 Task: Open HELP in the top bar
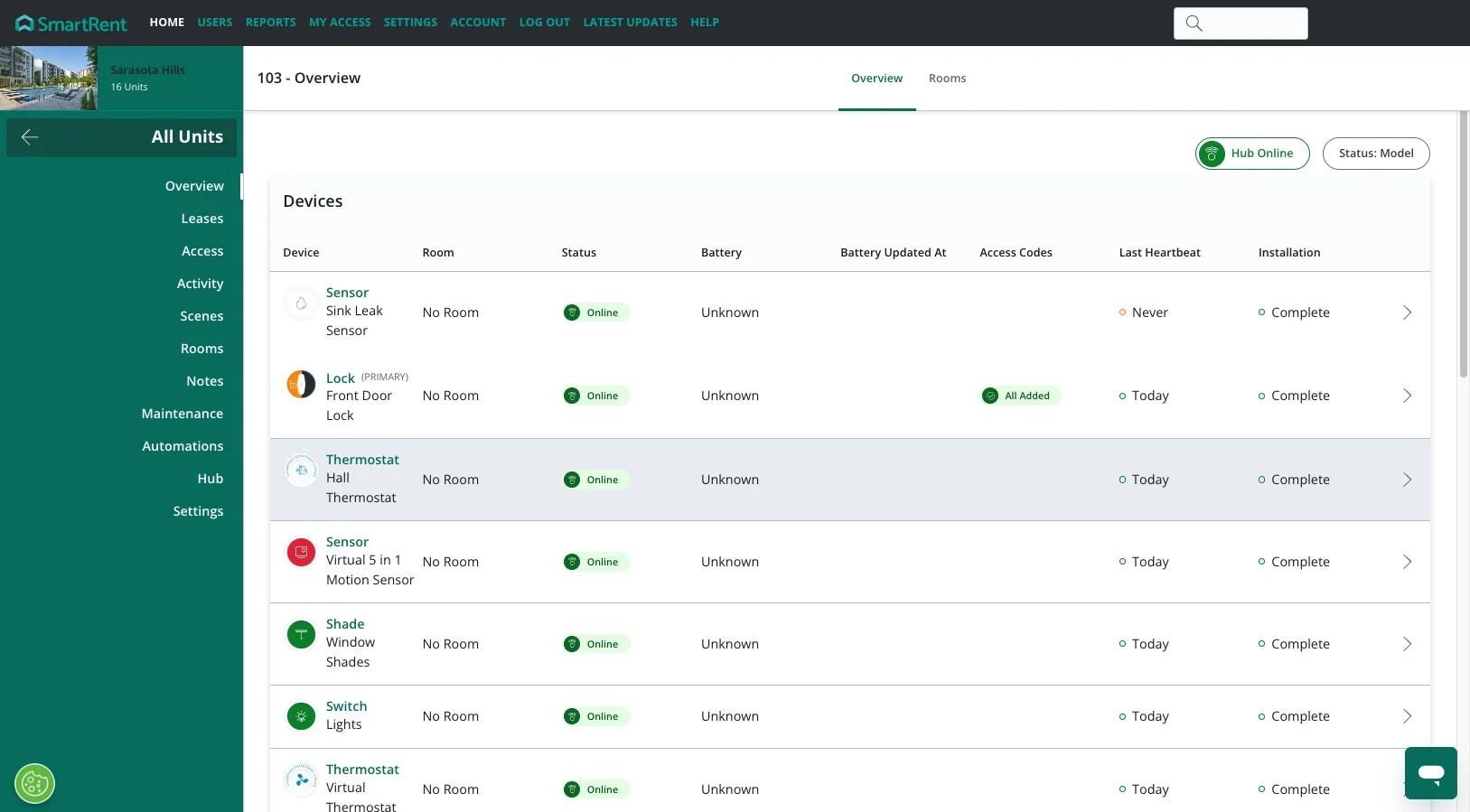pyautogui.click(x=705, y=23)
